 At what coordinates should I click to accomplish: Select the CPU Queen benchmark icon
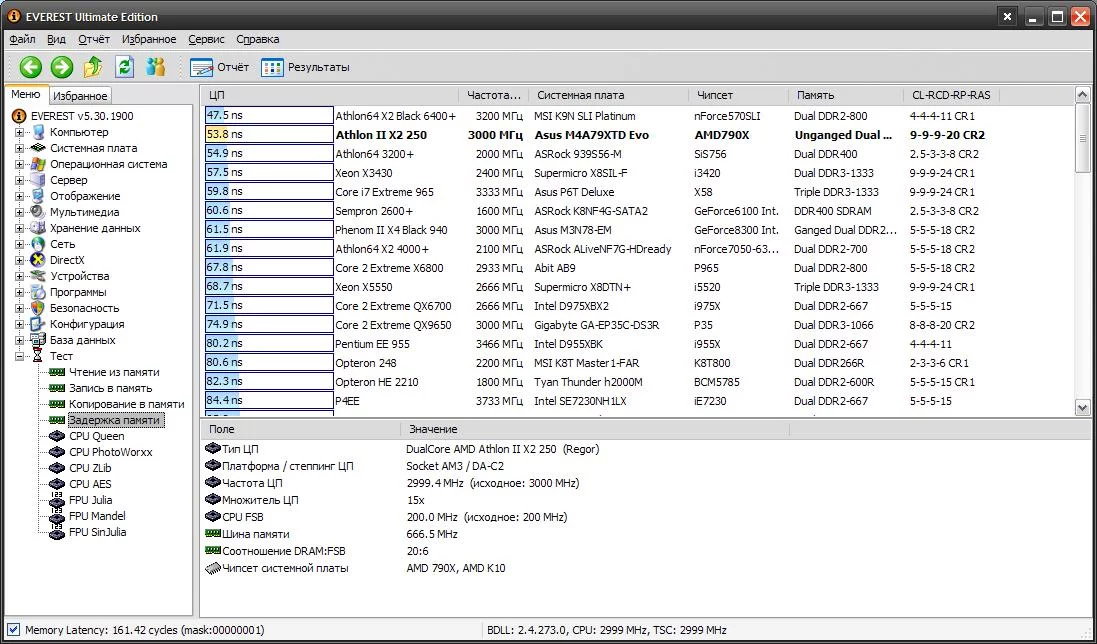click(x=56, y=436)
